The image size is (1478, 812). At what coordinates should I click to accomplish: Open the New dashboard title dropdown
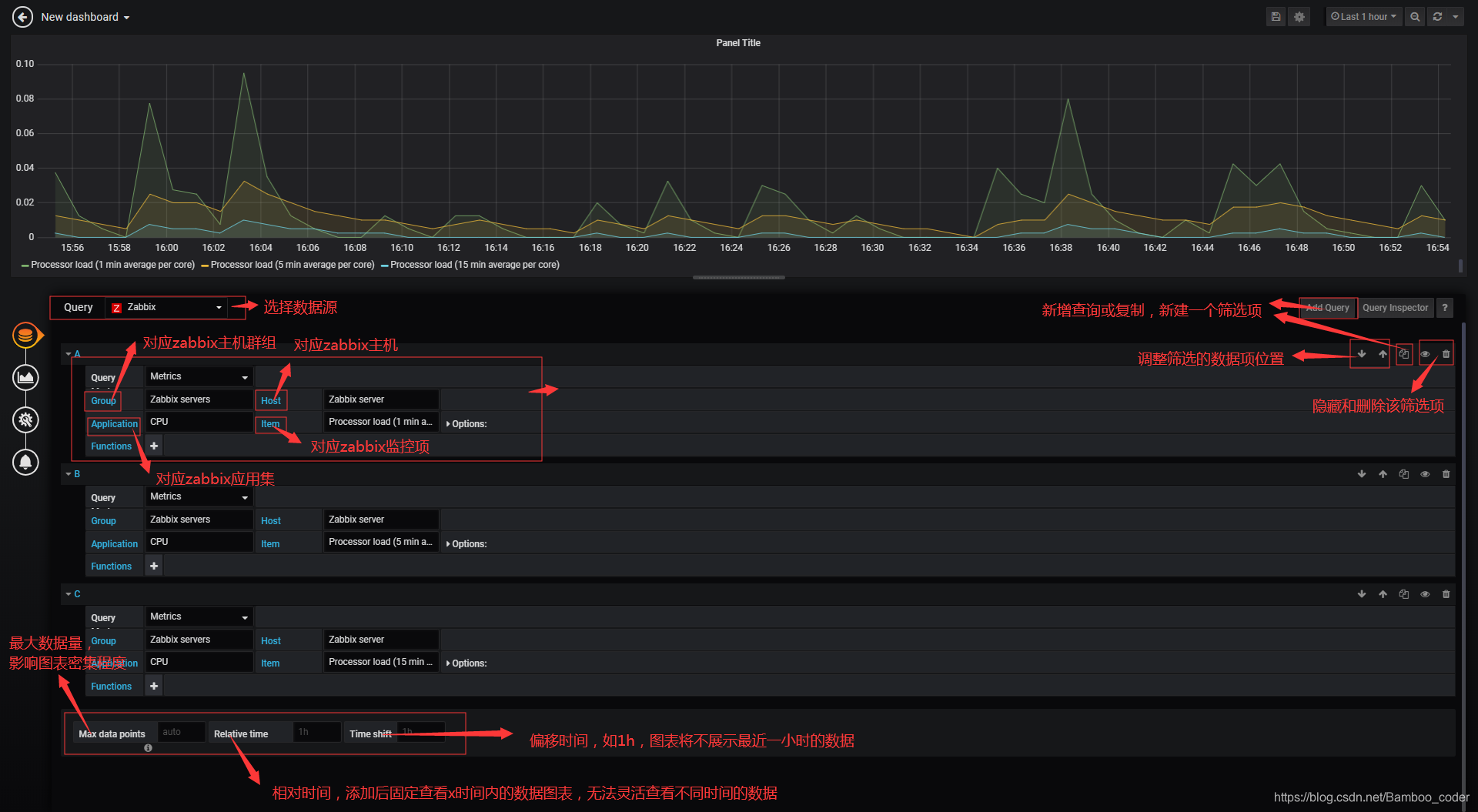click(x=85, y=17)
